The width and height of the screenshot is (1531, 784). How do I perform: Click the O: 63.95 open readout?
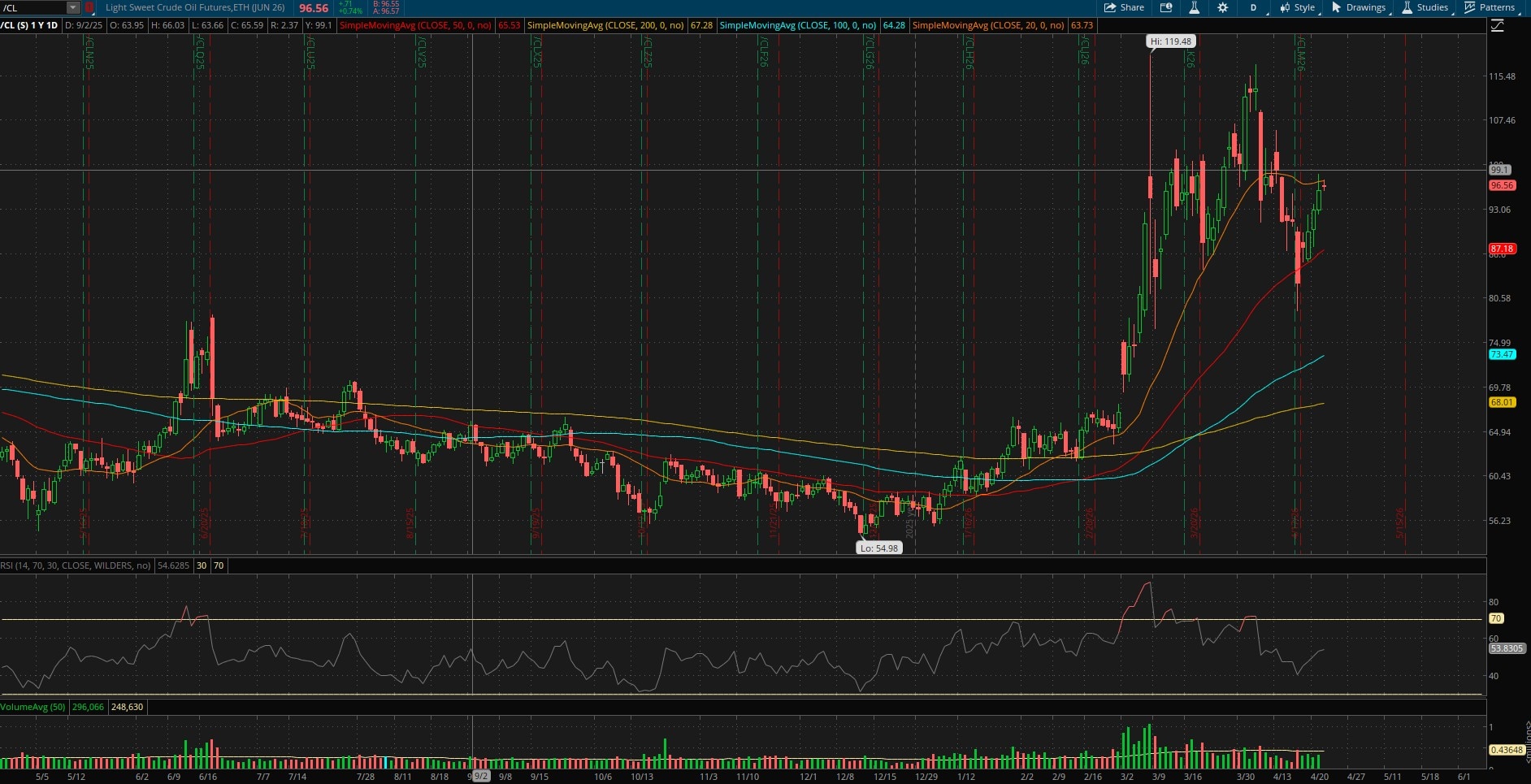(x=127, y=25)
